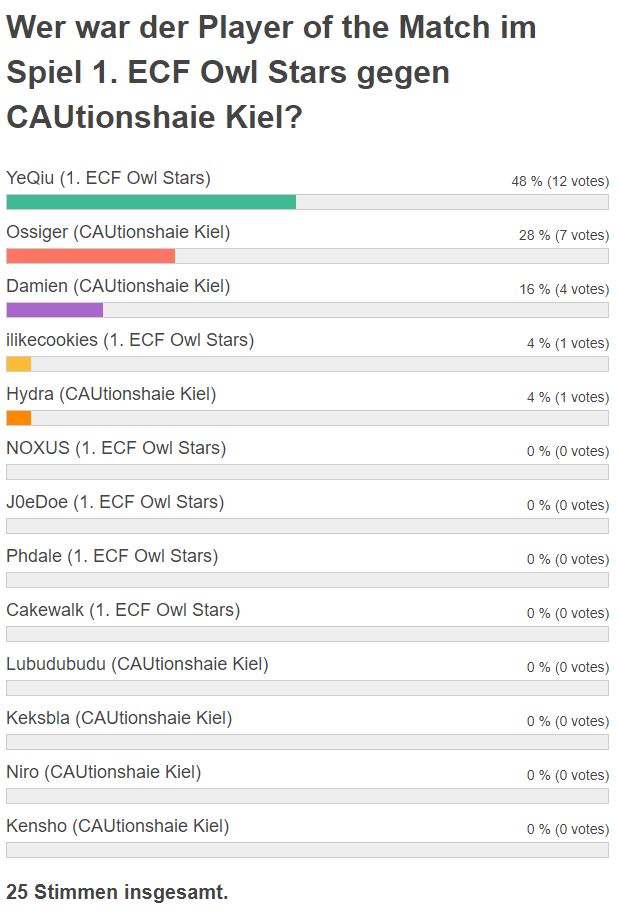Click the yellow ilikecookies result bar

coord(19,364)
